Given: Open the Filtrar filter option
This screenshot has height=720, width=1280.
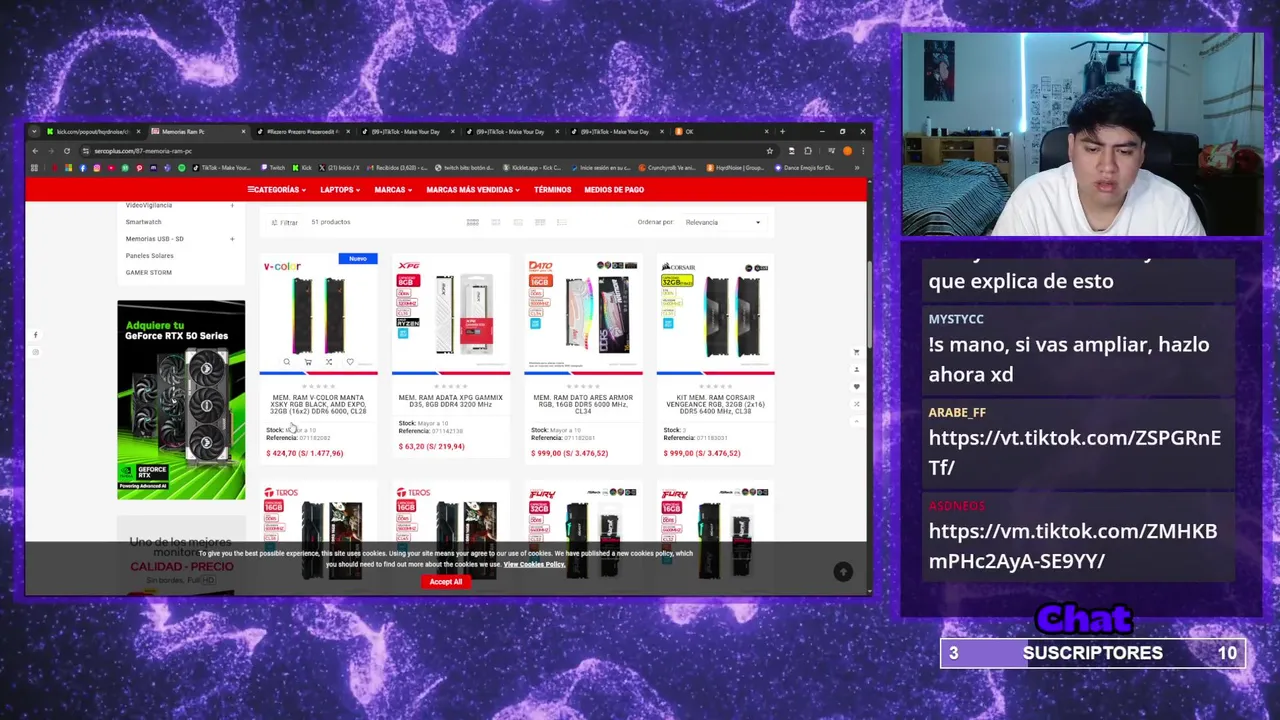Looking at the screenshot, I should click(x=285, y=222).
